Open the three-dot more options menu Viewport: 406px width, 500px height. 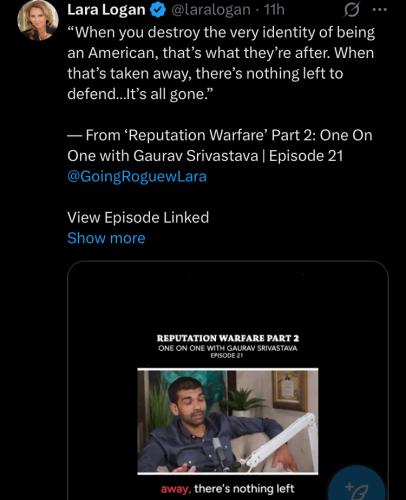(380, 10)
